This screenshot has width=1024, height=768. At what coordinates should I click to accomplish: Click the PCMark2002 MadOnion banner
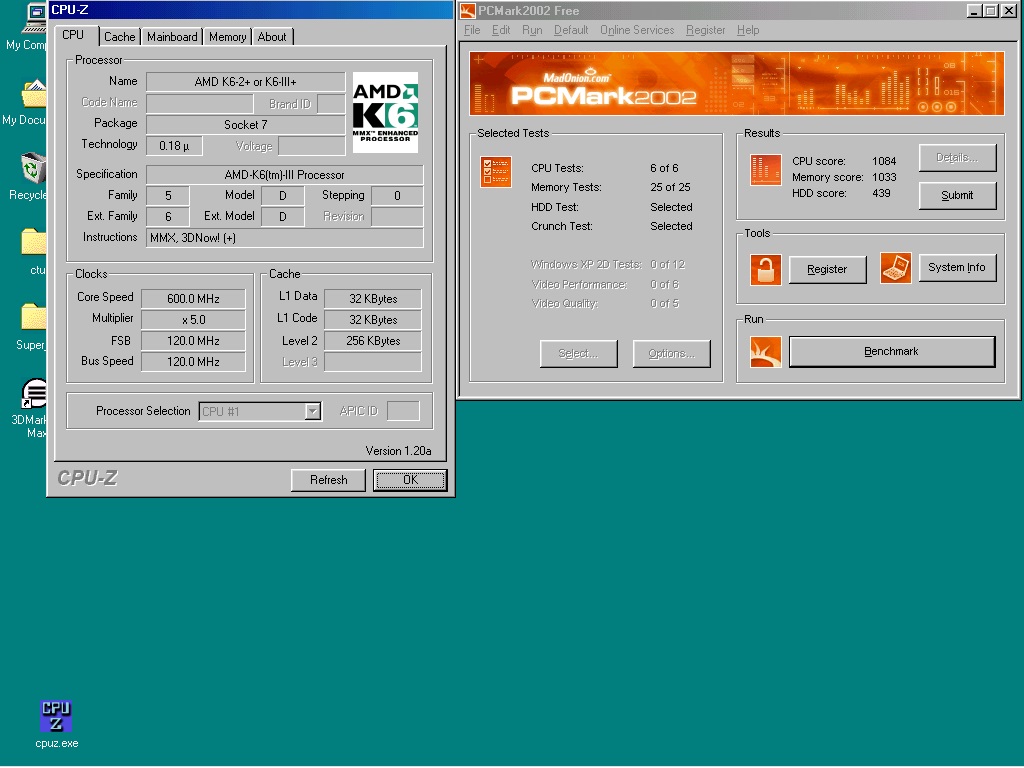coord(737,84)
